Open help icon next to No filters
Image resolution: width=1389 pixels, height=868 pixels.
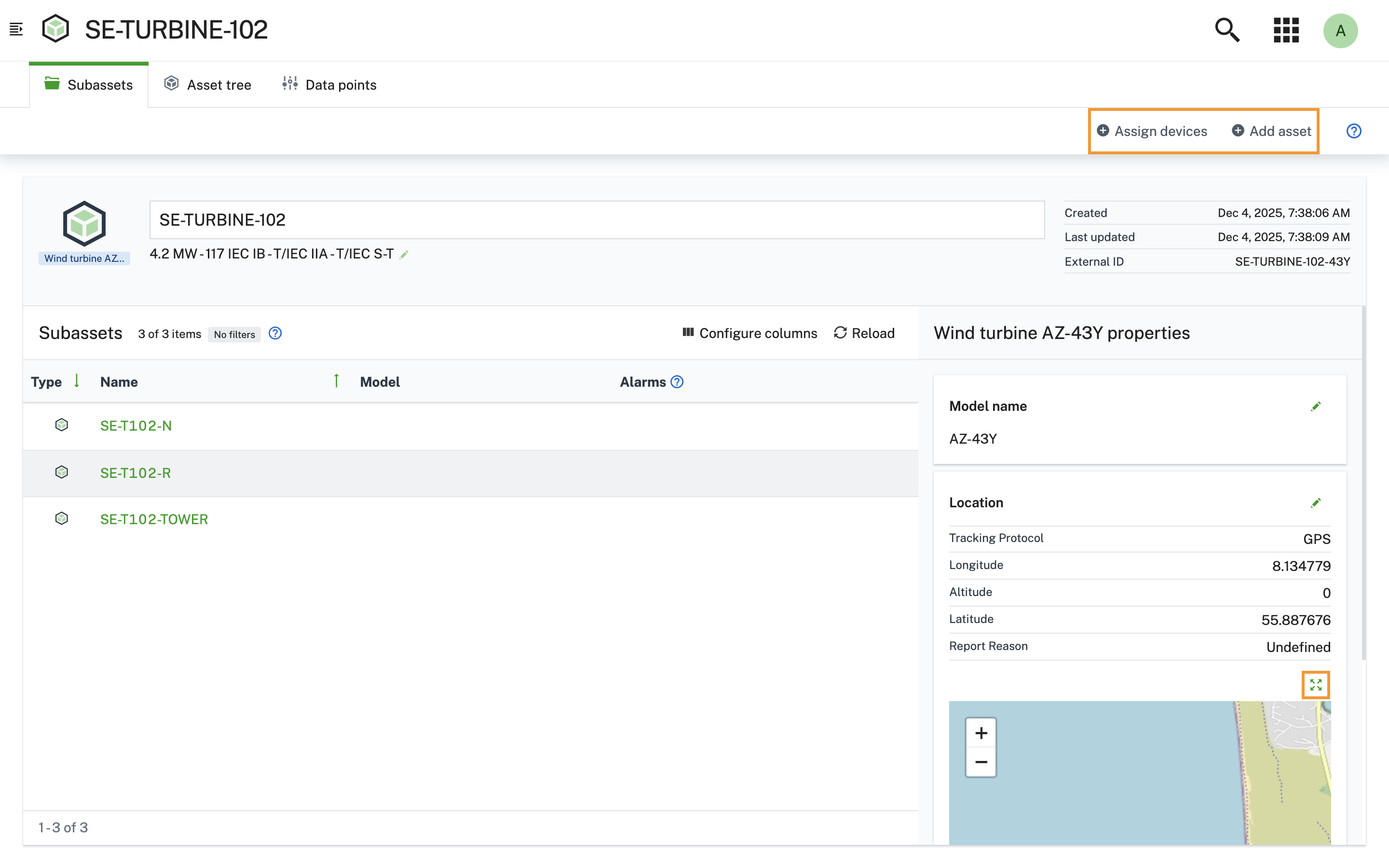pyautogui.click(x=275, y=334)
